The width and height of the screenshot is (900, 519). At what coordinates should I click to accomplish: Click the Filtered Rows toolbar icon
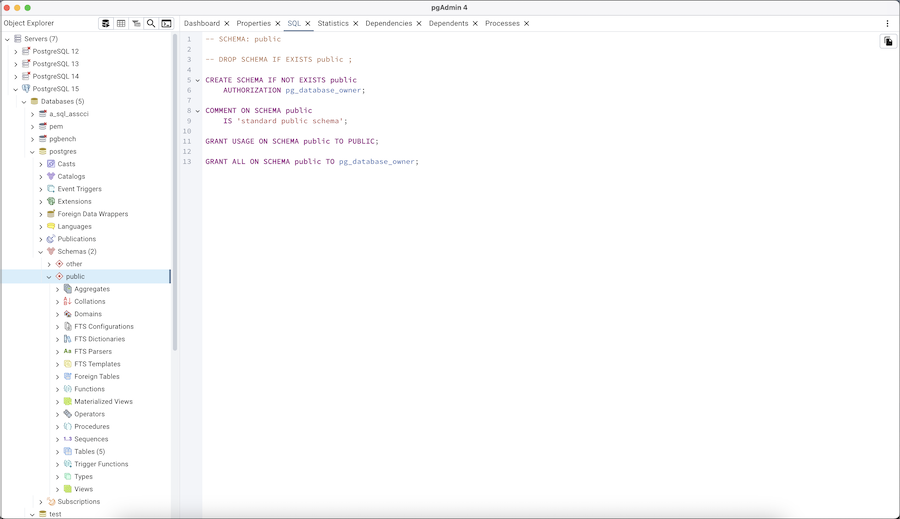pos(136,24)
